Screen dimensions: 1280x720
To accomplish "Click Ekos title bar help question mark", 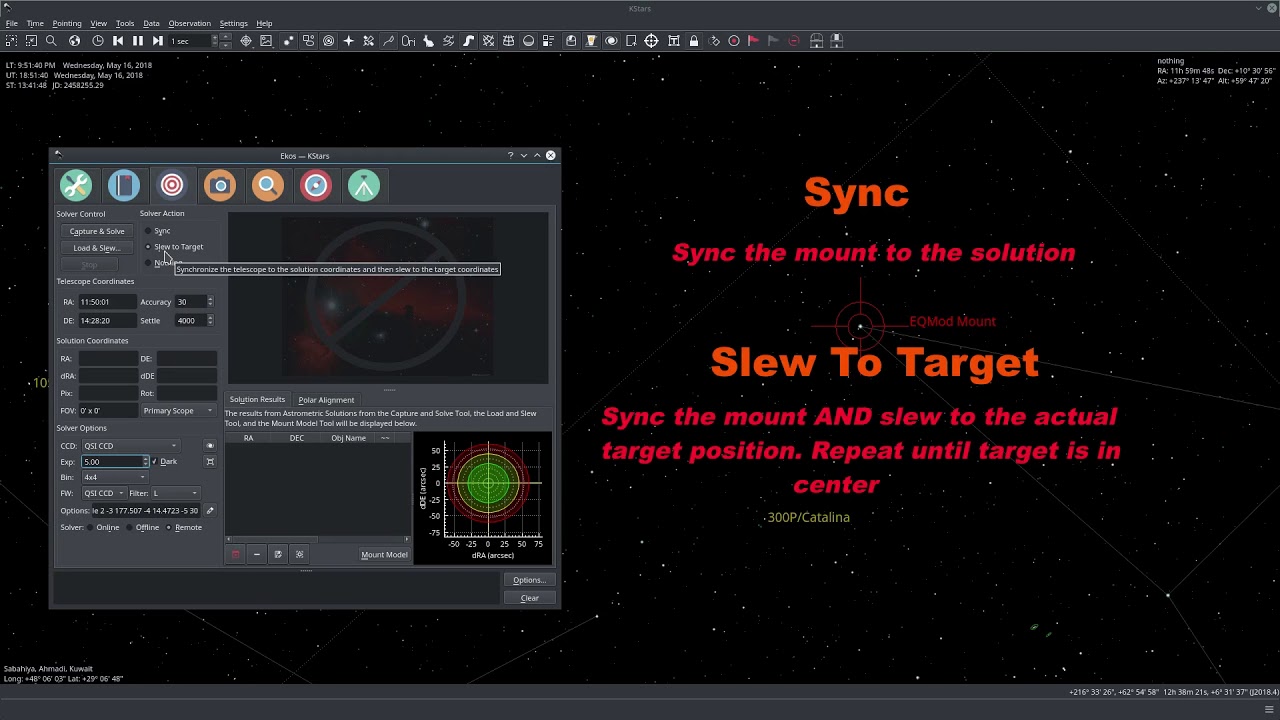I will (x=511, y=156).
